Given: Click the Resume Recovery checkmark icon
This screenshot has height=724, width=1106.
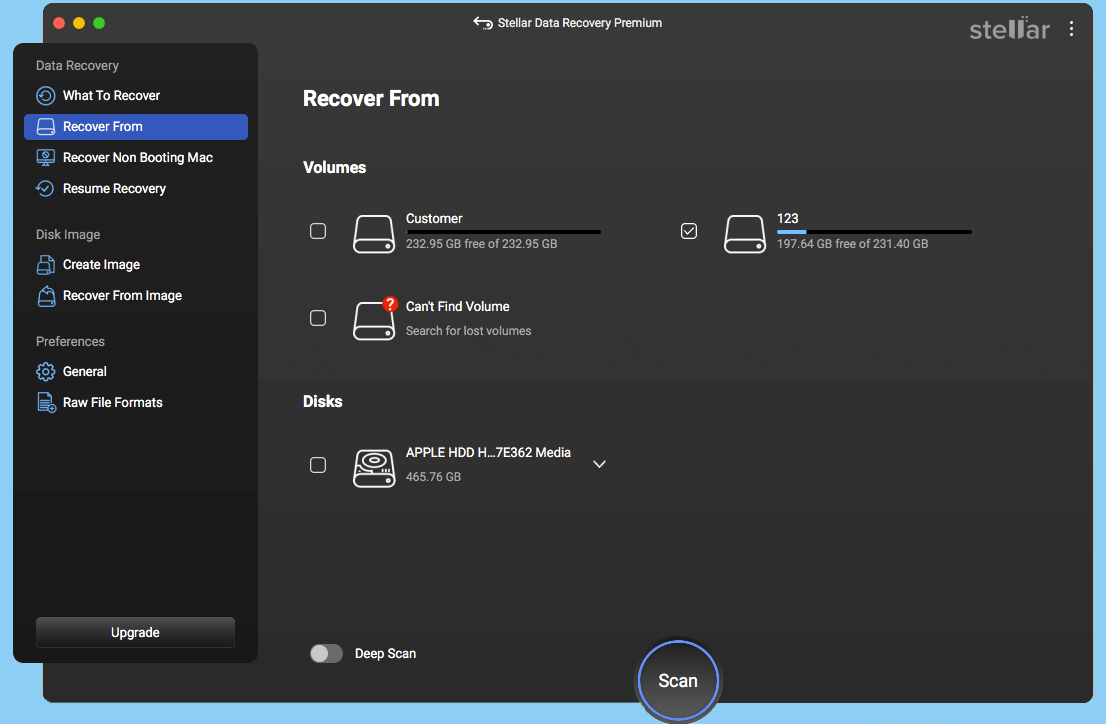Looking at the screenshot, I should 45,188.
